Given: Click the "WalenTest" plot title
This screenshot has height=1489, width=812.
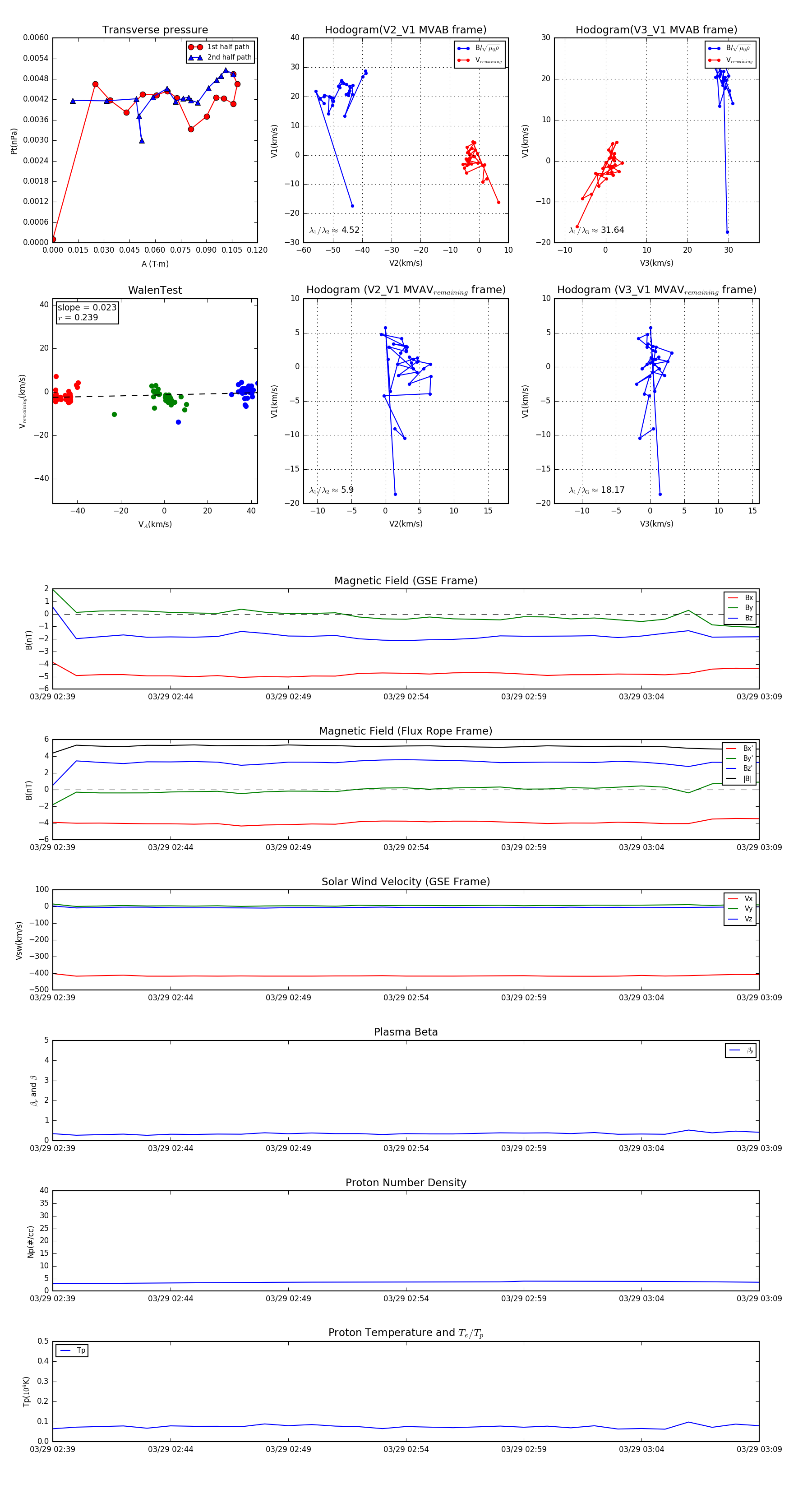Looking at the screenshot, I should [x=155, y=290].
